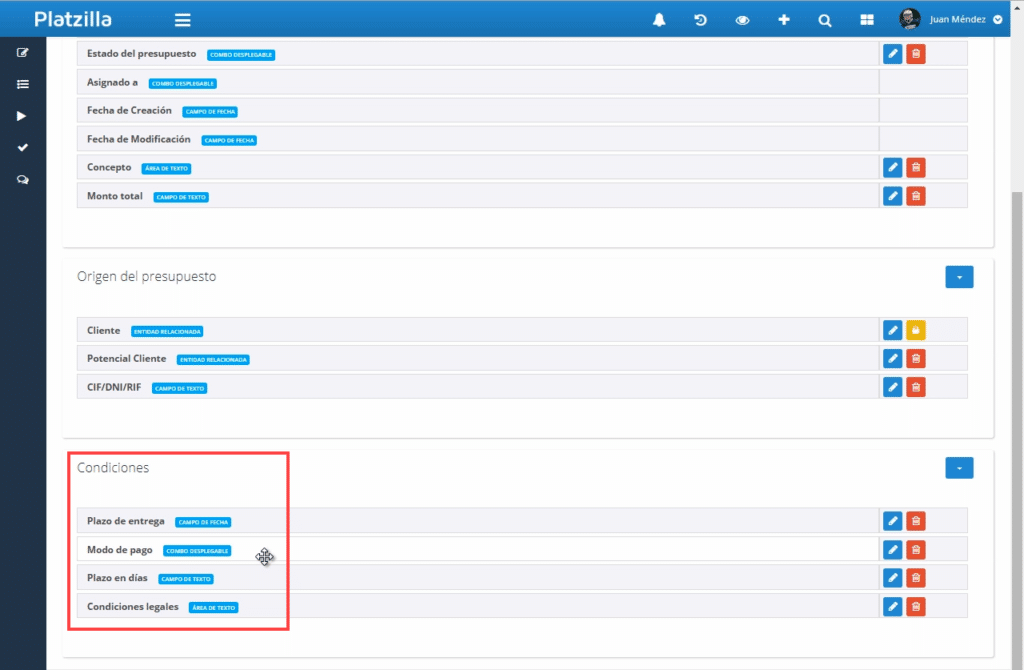The height and width of the screenshot is (670, 1024).
Task: Click Entidad Relacionada tag on Cliente
Action: [x=167, y=331]
